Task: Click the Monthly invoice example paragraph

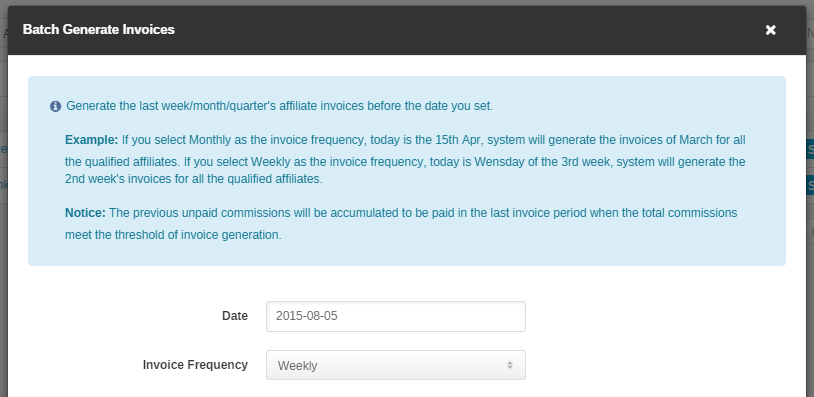Action: pyautogui.click(x=405, y=160)
